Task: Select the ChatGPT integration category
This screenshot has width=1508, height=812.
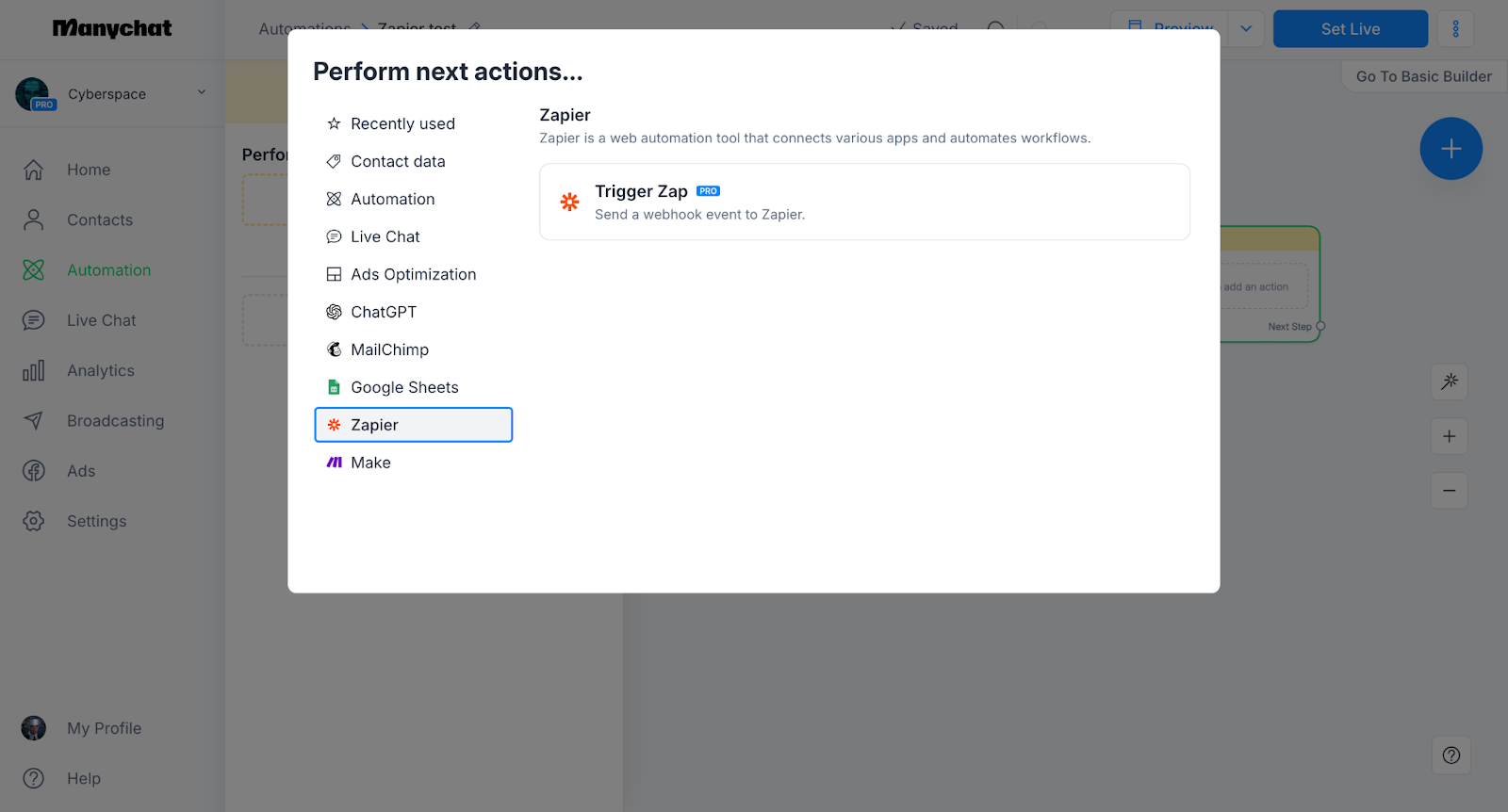Action: [384, 312]
